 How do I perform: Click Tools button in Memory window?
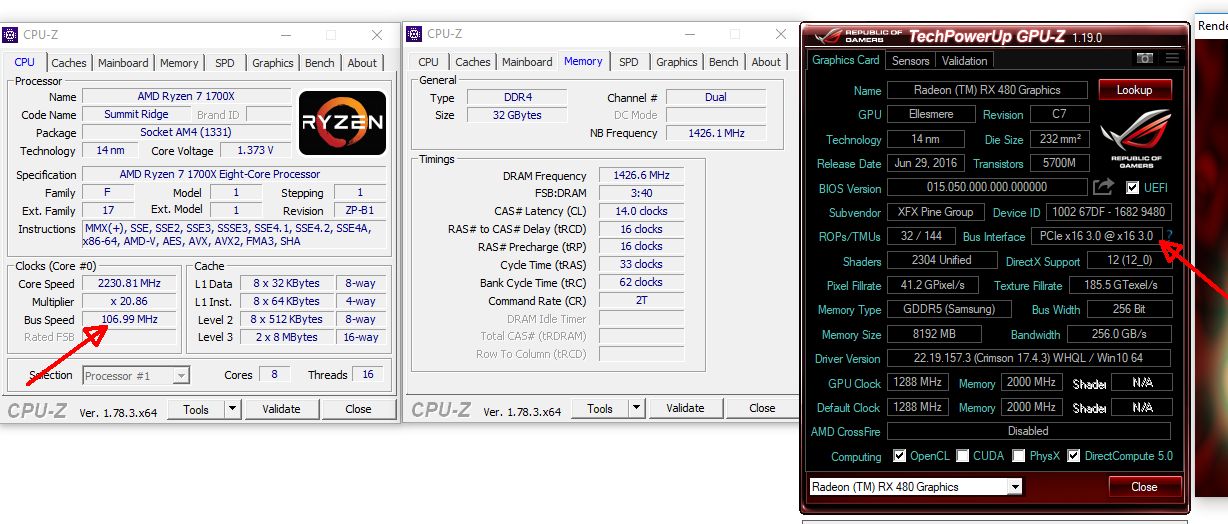click(x=600, y=408)
